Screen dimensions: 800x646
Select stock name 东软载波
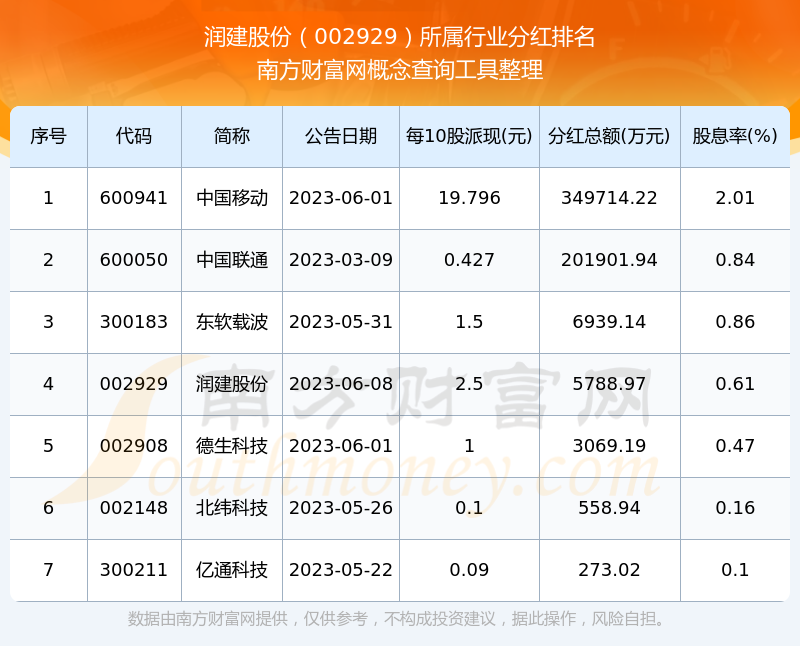coord(232,322)
